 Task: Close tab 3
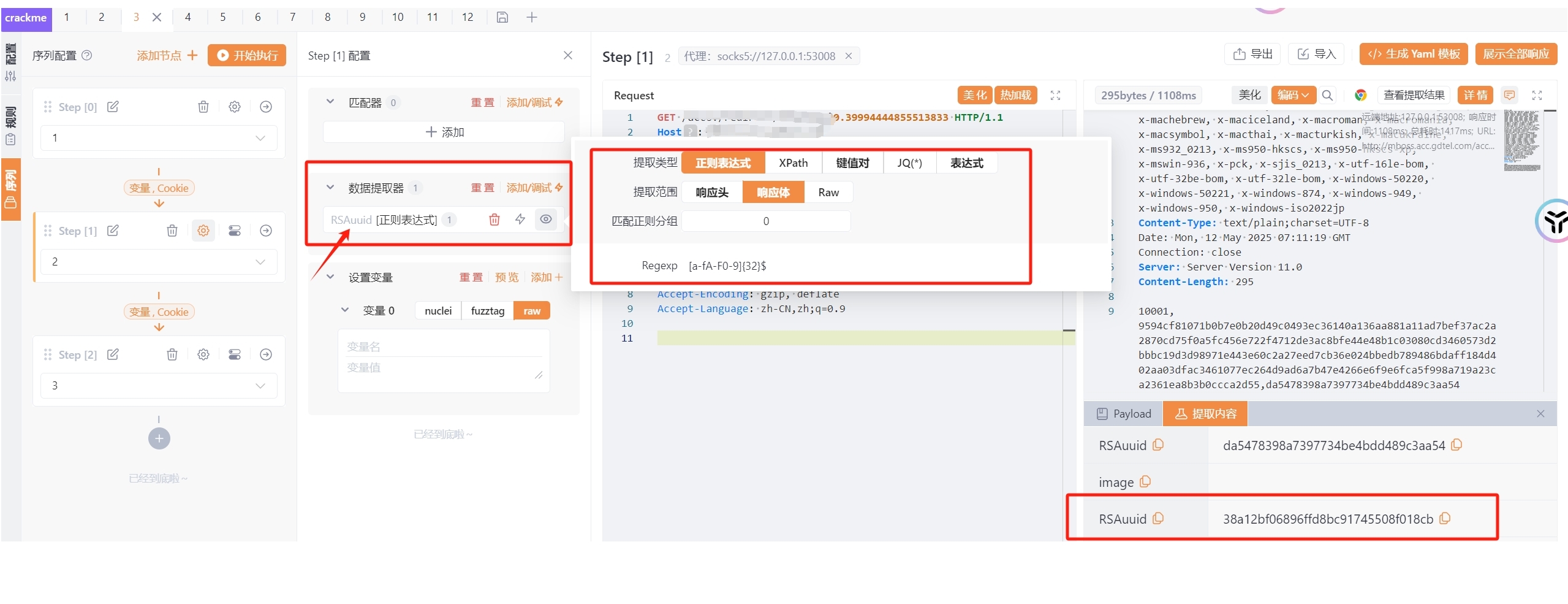tap(157, 17)
